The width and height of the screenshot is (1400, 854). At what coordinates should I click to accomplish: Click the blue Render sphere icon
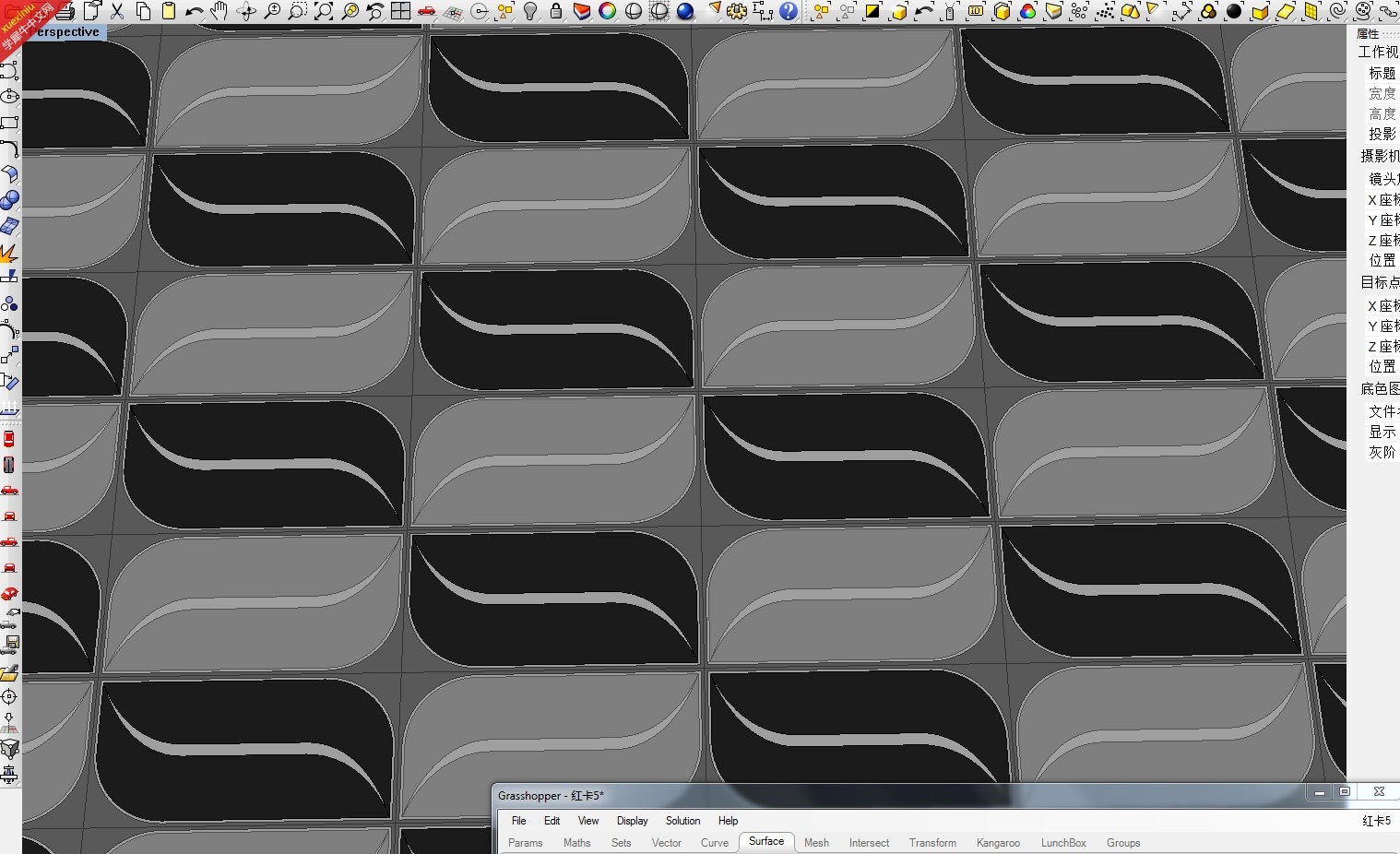(685, 11)
